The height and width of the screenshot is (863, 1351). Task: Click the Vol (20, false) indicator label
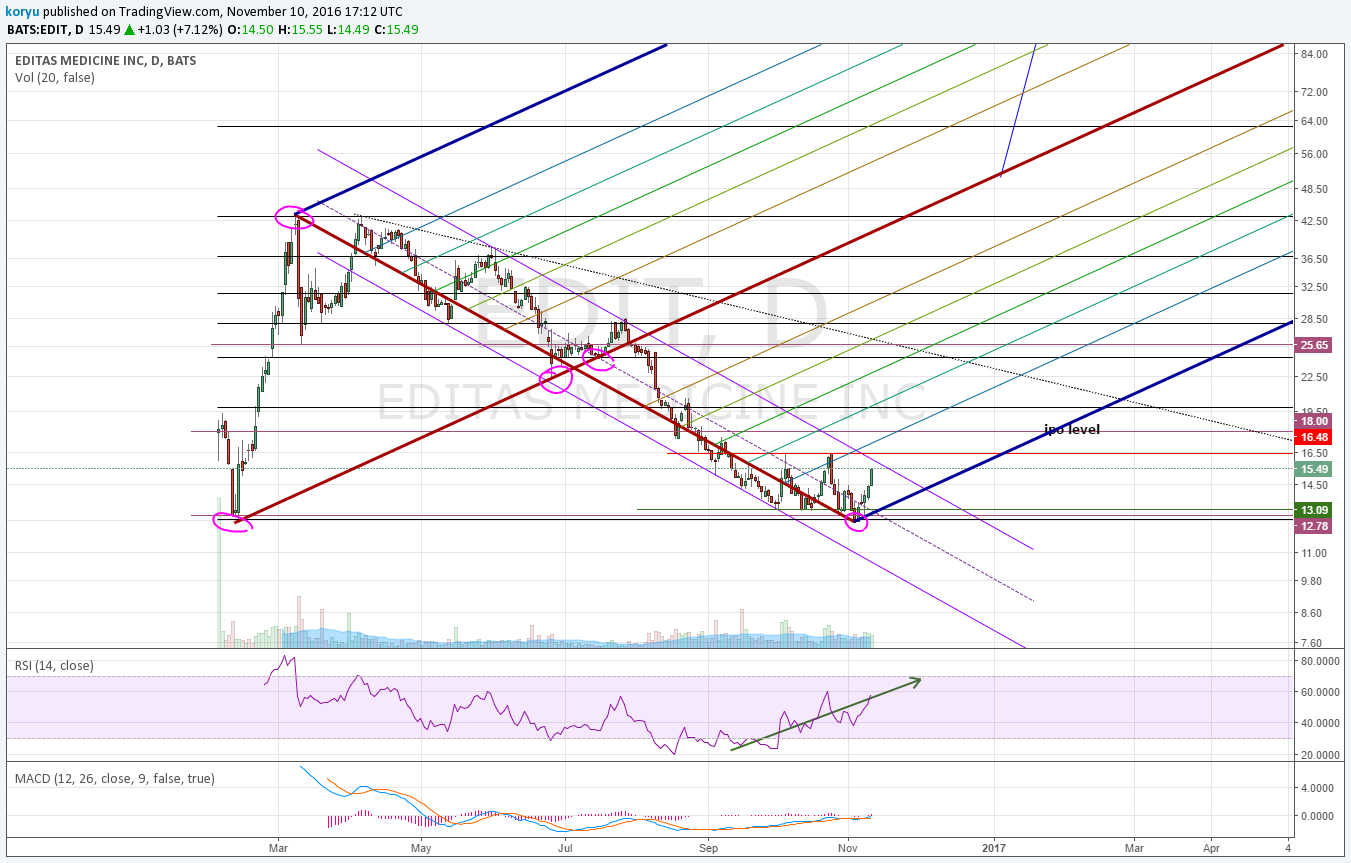(x=55, y=77)
